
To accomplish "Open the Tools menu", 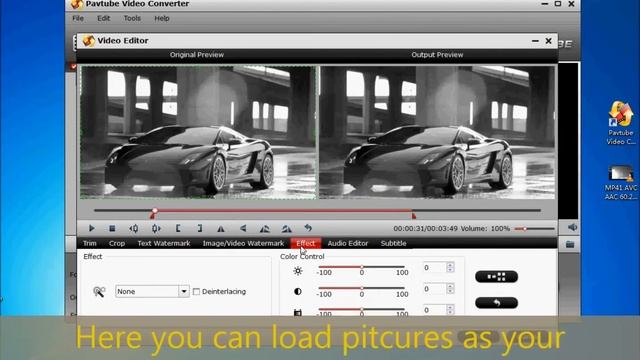I will tap(132, 18).
